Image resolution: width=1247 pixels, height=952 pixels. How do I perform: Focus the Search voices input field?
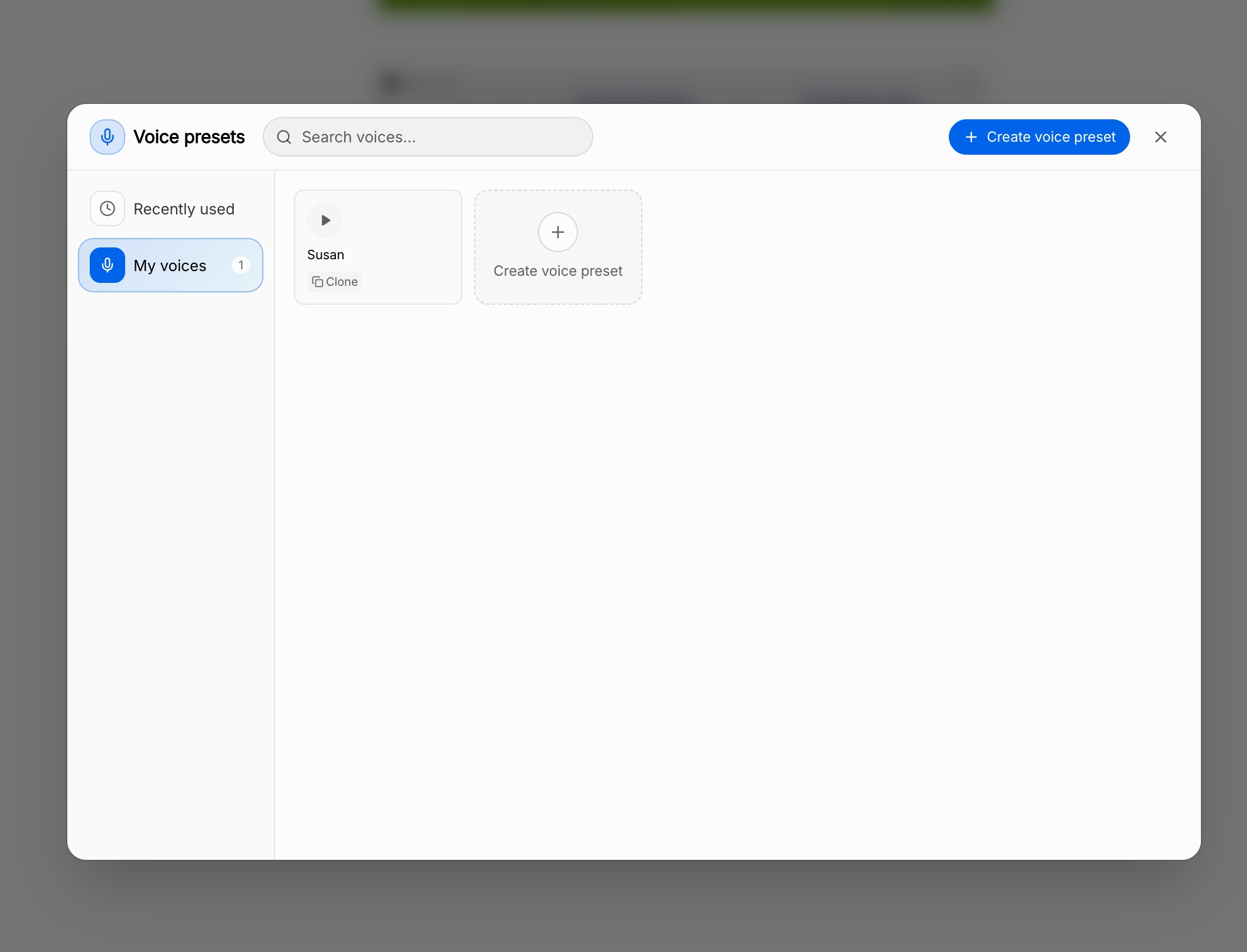(428, 137)
